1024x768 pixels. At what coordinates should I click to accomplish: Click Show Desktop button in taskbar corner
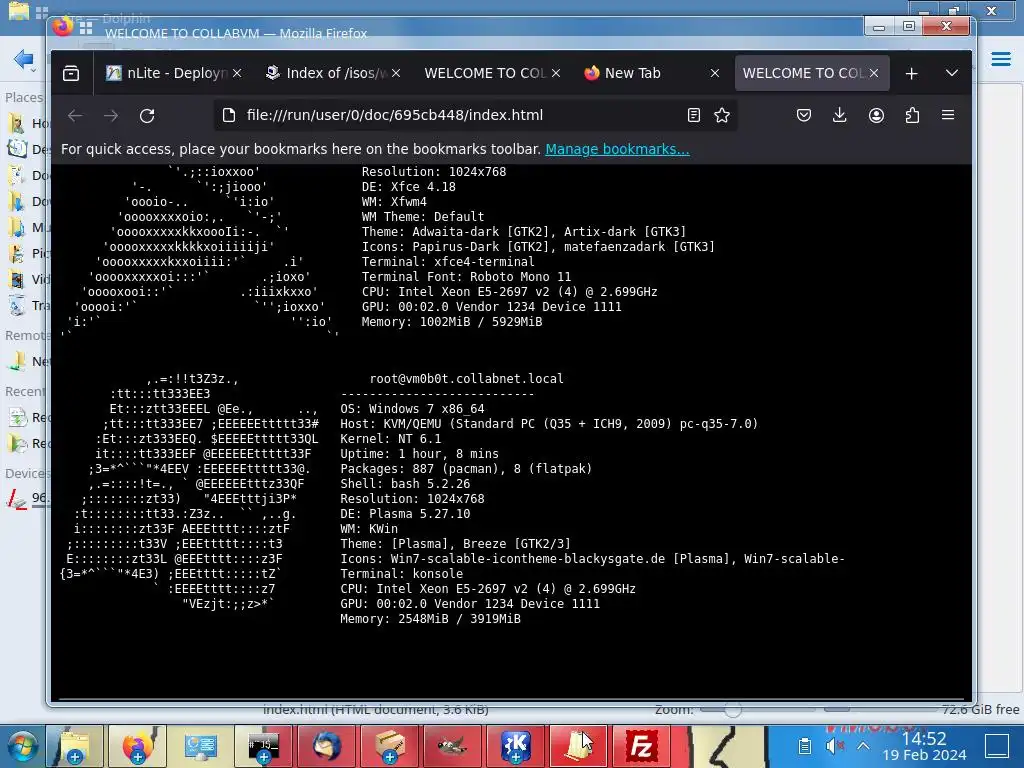[x=997, y=746]
